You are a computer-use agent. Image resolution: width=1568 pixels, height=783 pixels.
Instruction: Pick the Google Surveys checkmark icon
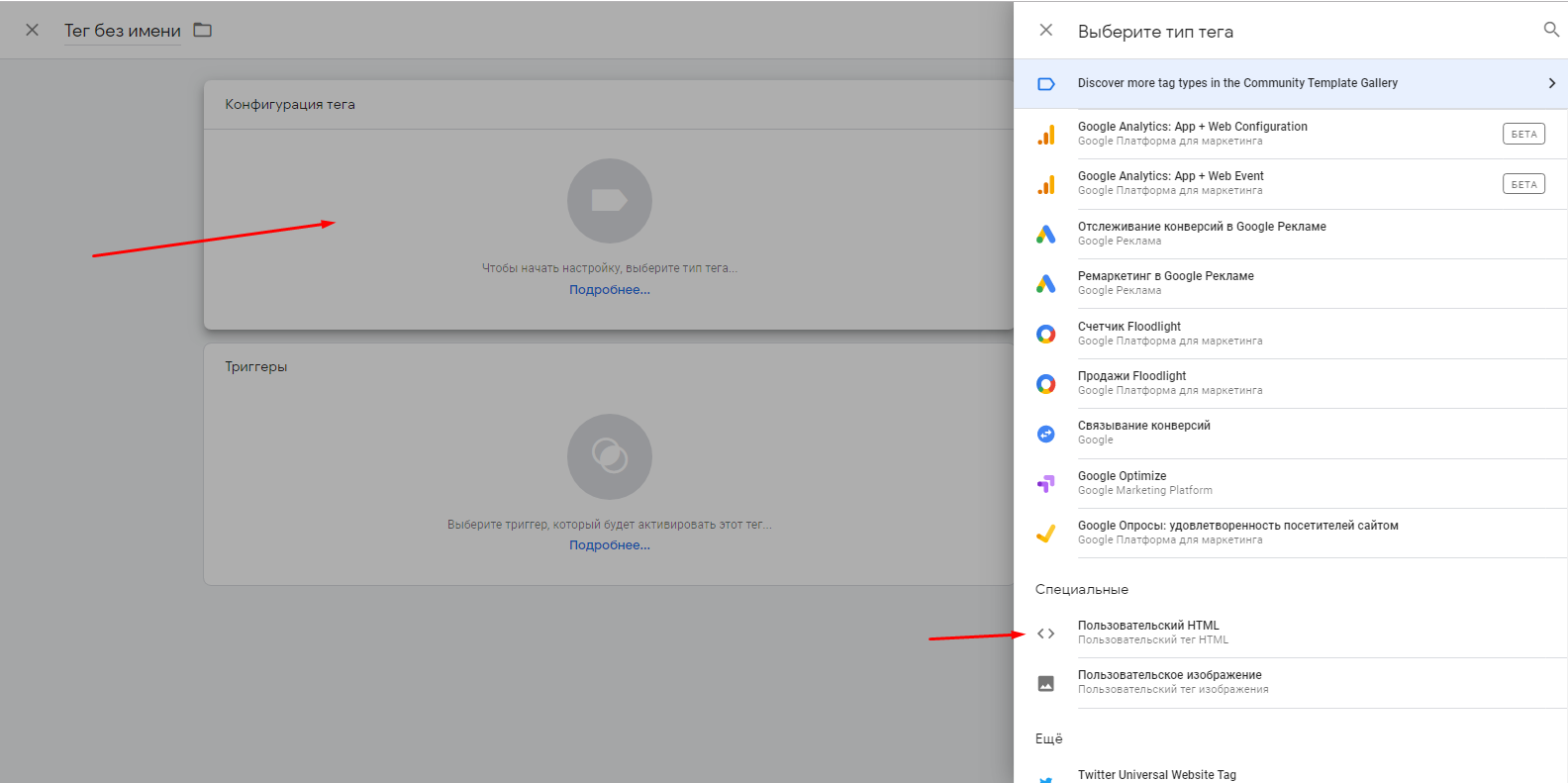tap(1045, 534)
